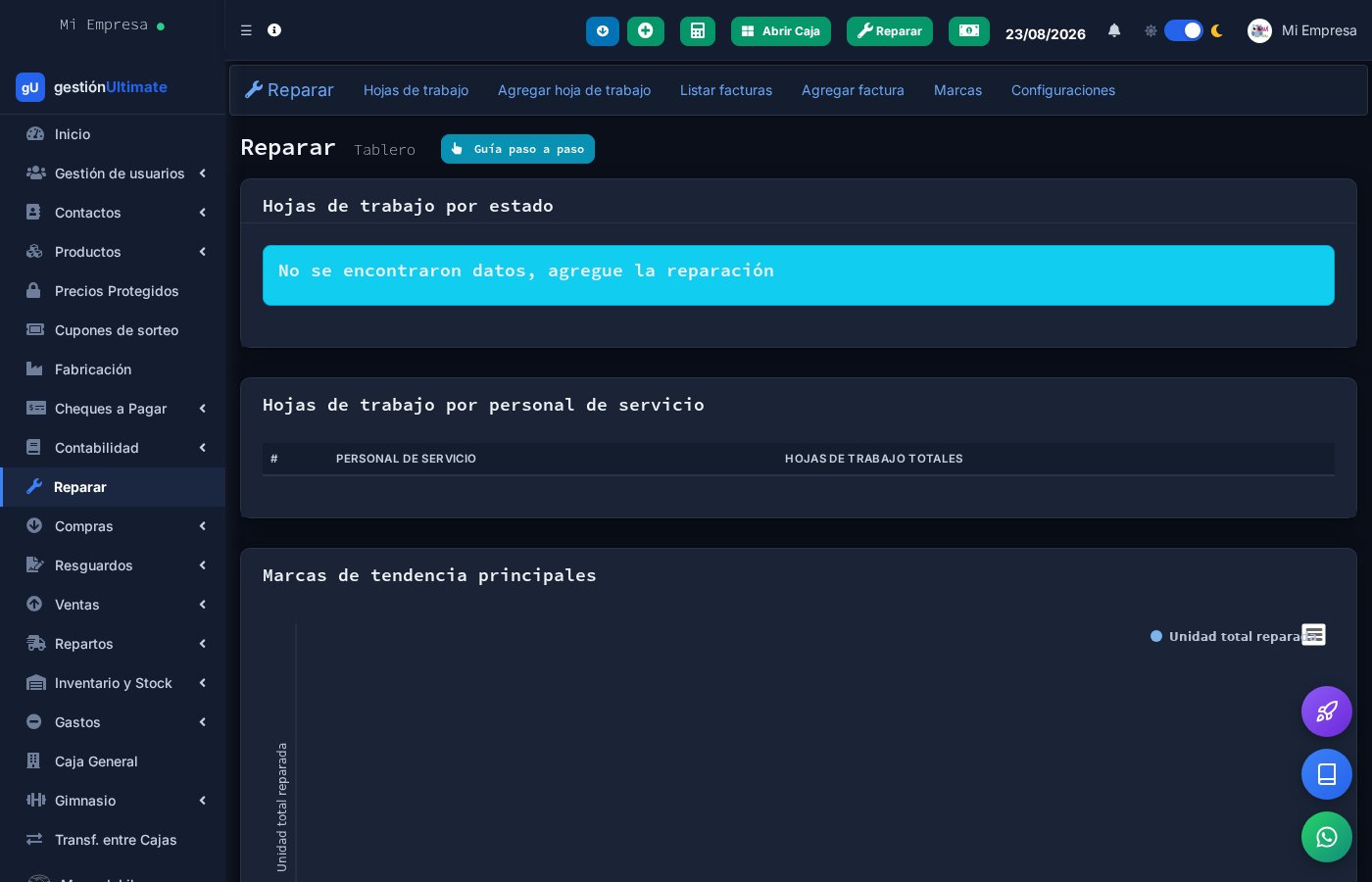
Task: Open Caja General sidebar item
Action: 113,761
